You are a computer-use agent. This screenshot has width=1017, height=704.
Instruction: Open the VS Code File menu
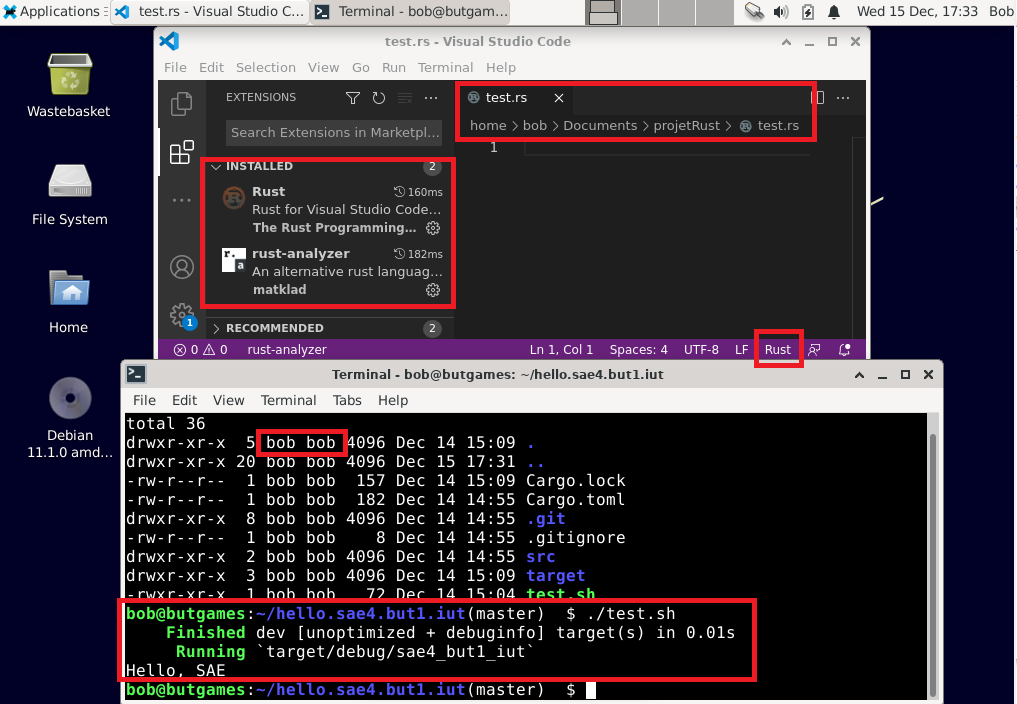(x=175, y=67)
